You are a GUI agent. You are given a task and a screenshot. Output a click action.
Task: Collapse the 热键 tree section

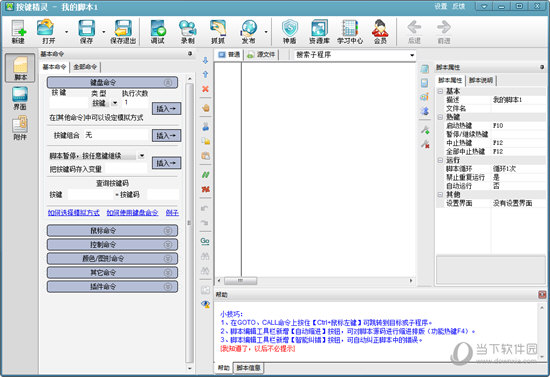pos(440,117)
